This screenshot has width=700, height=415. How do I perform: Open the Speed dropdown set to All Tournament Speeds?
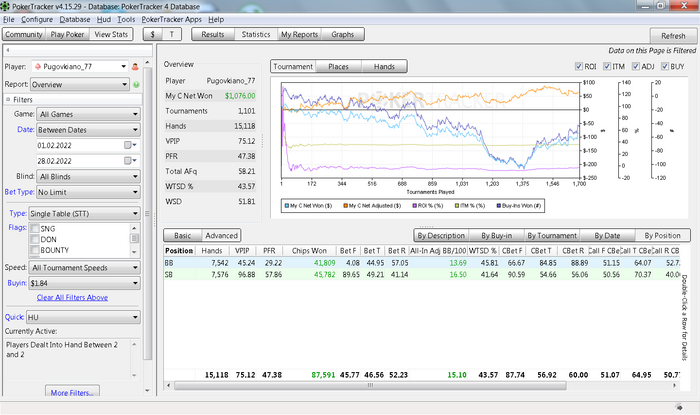[x=84, y=267]
